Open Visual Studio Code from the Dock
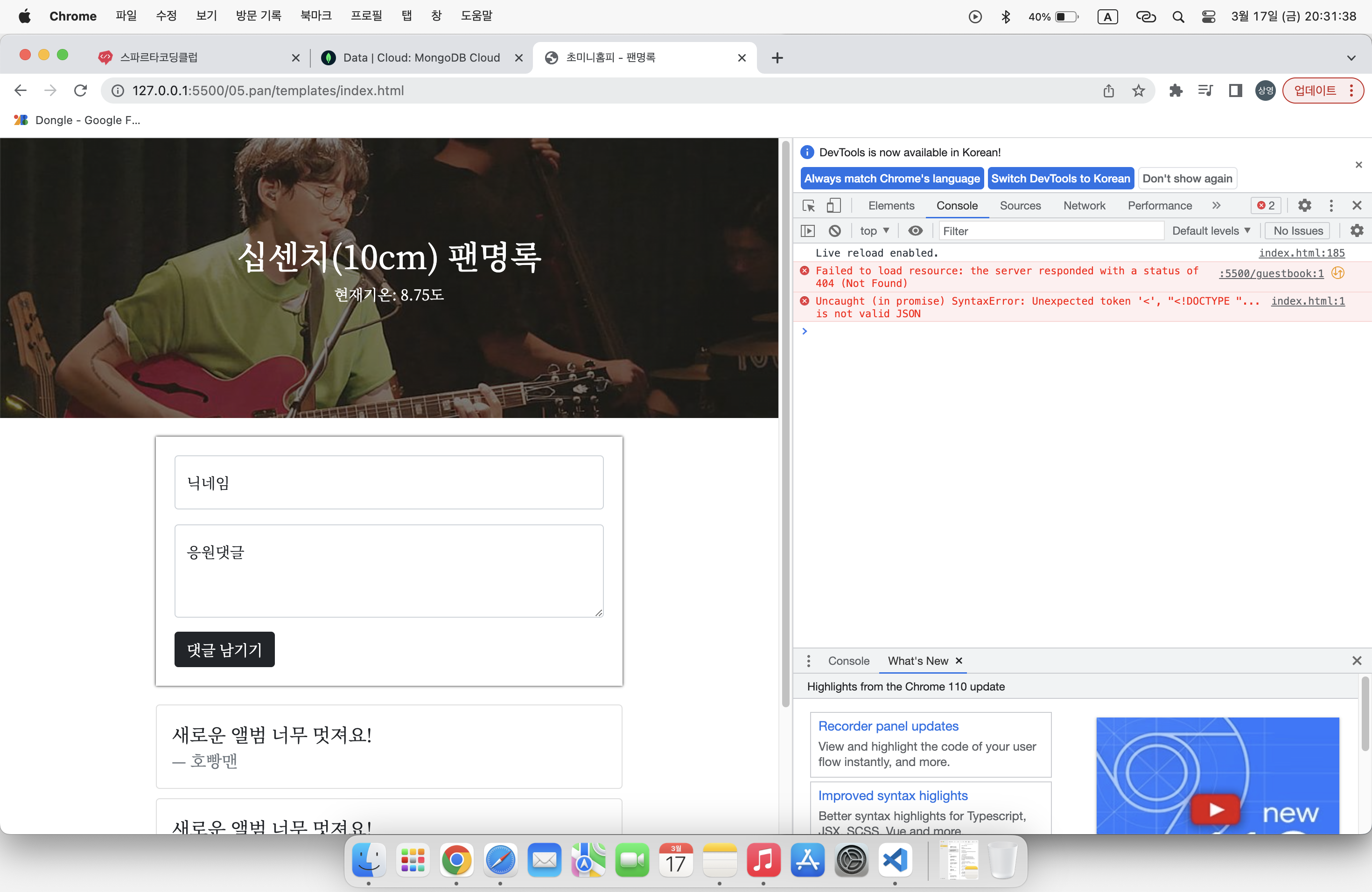 [x=895, y=860]
